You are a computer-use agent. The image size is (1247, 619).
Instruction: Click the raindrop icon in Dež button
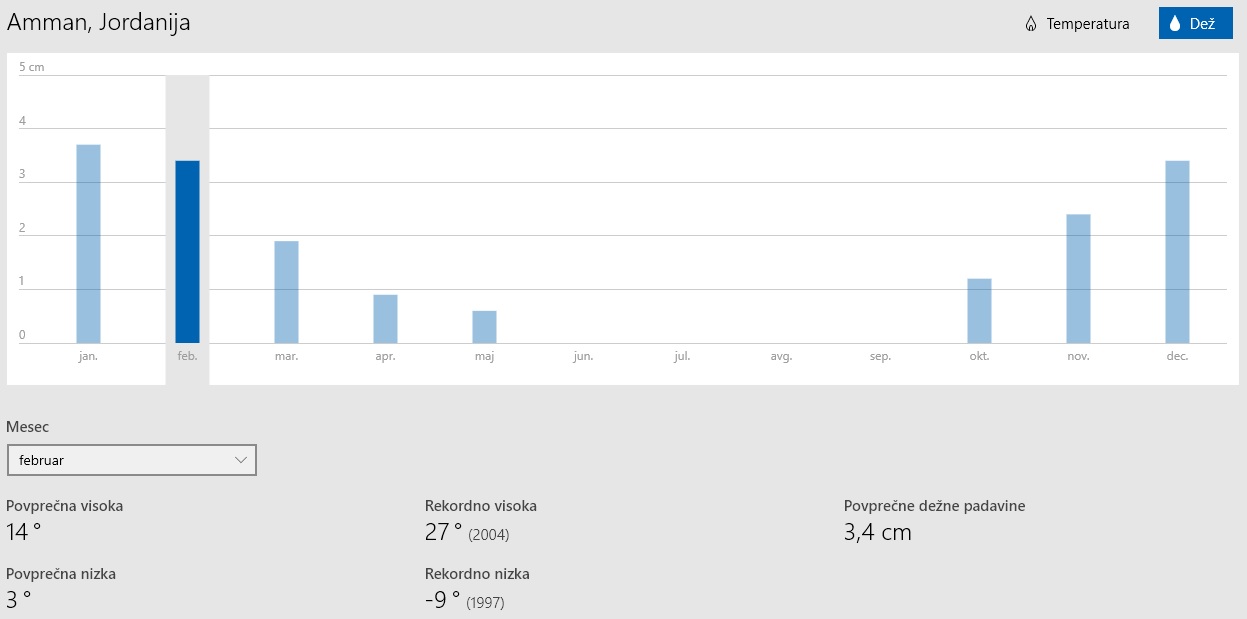[1175, 24]
